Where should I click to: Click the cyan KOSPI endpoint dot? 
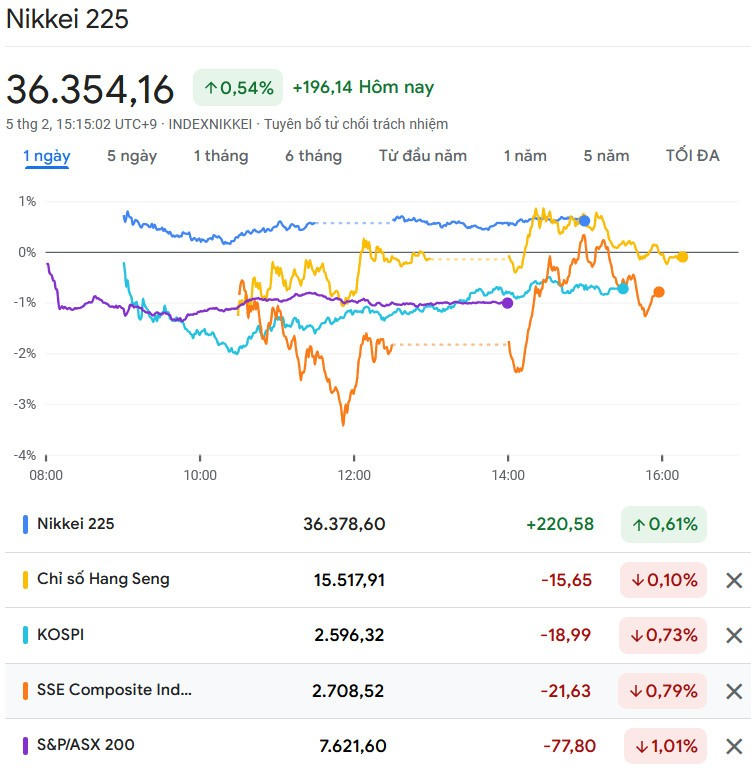click(x=623, y=288)
